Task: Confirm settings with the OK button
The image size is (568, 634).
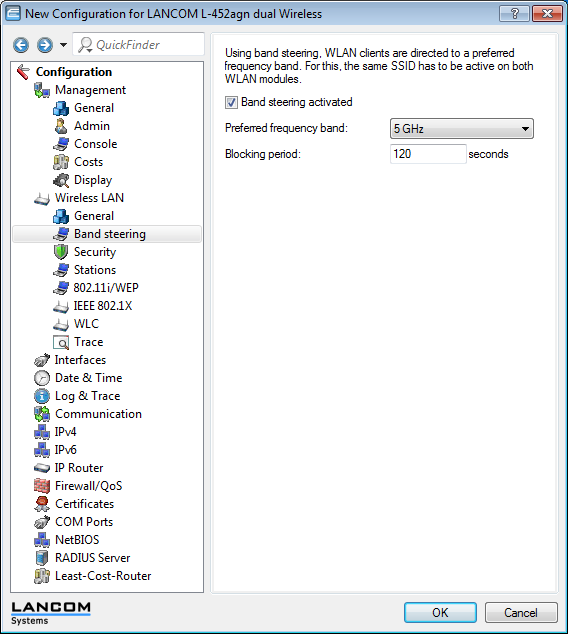Action: coord(440,613)
